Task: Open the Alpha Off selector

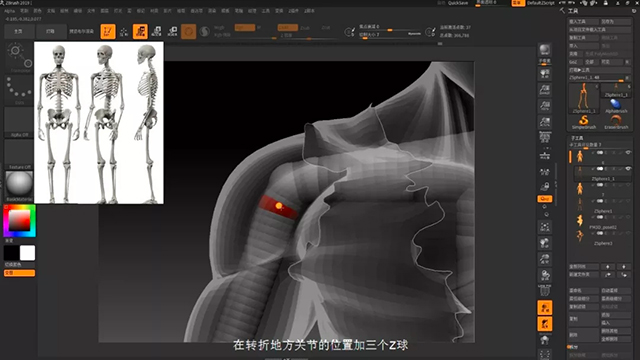Action: pos(19,122)
